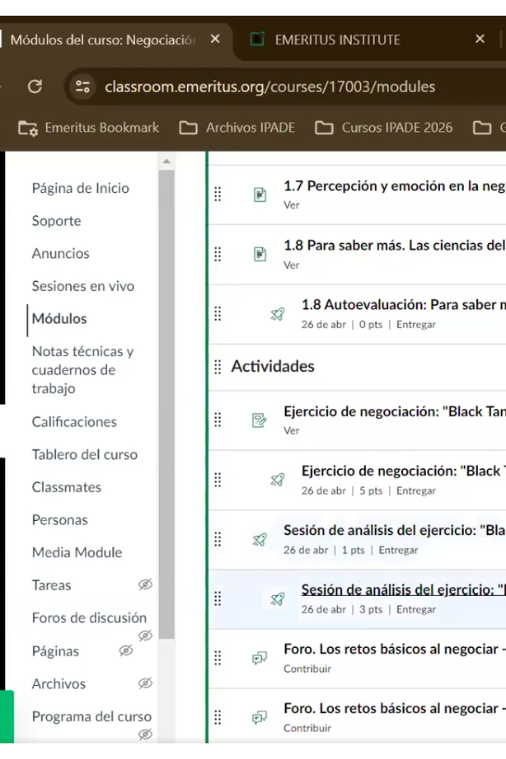Grab the drag handle of 1.8 Para saber más row

click(x=218, y=254)
